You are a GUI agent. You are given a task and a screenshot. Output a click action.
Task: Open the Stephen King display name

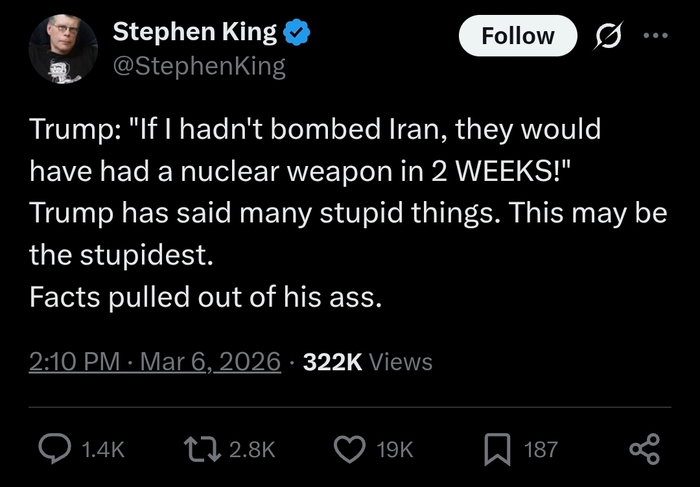194,32
